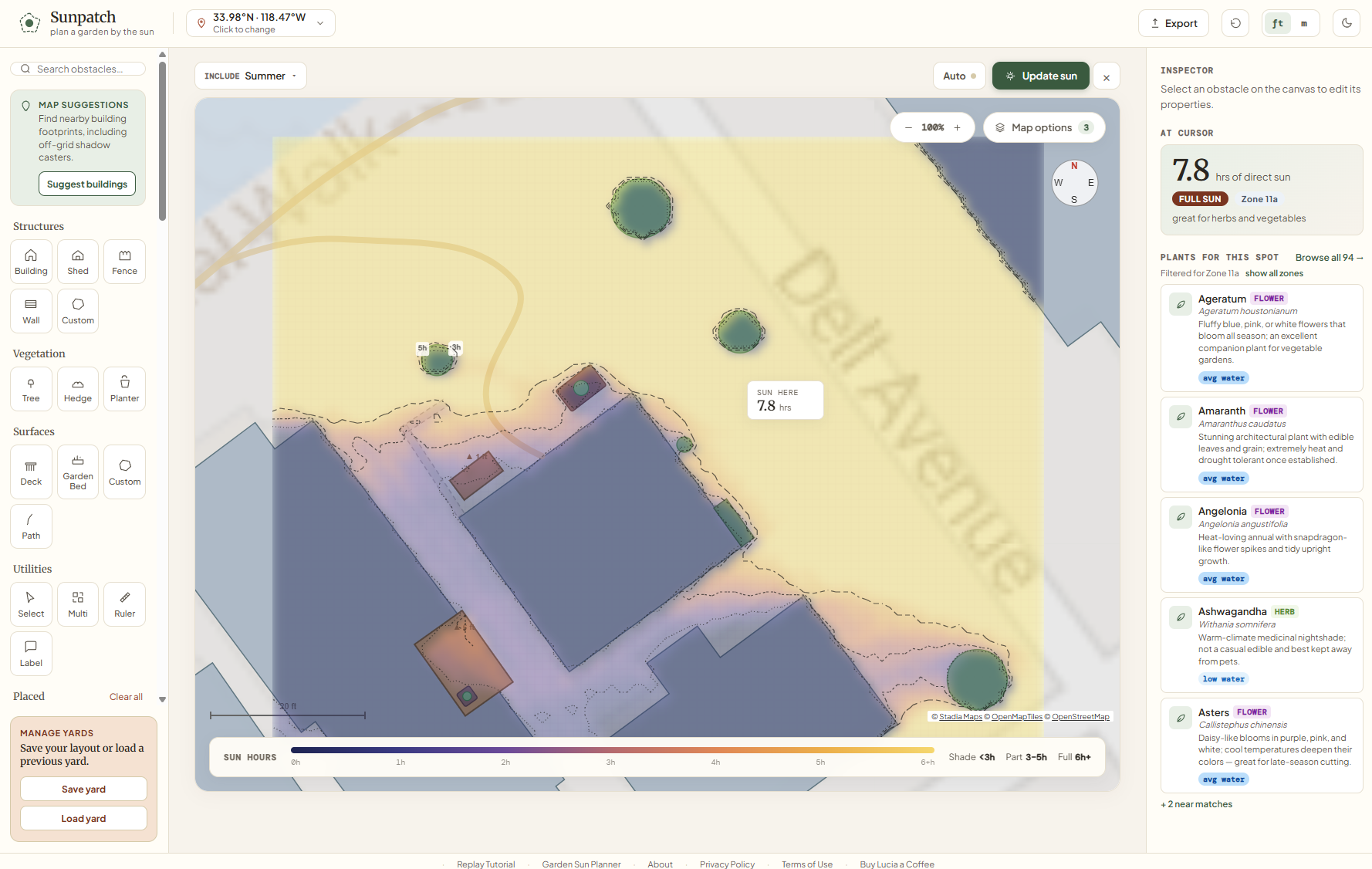Open Garden Sun Planner footer link

tap(581, 864)
